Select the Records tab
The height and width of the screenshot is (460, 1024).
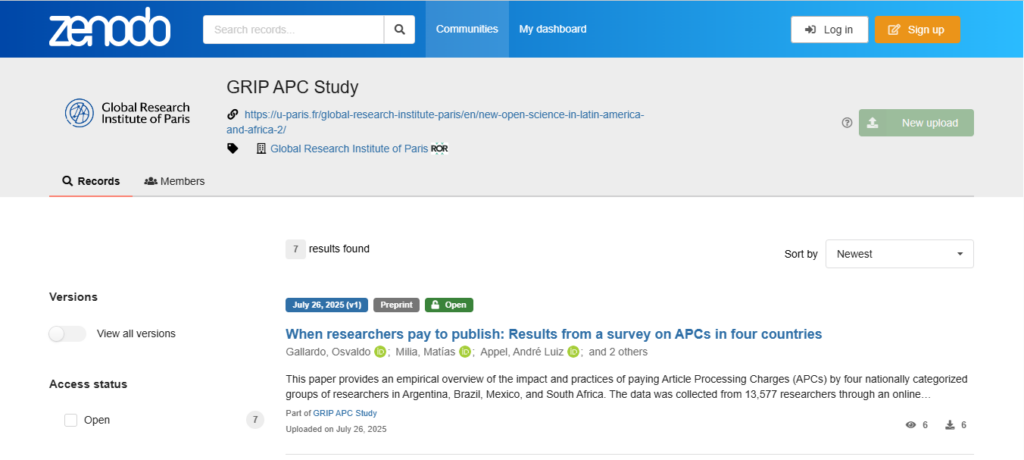[91, 181]
